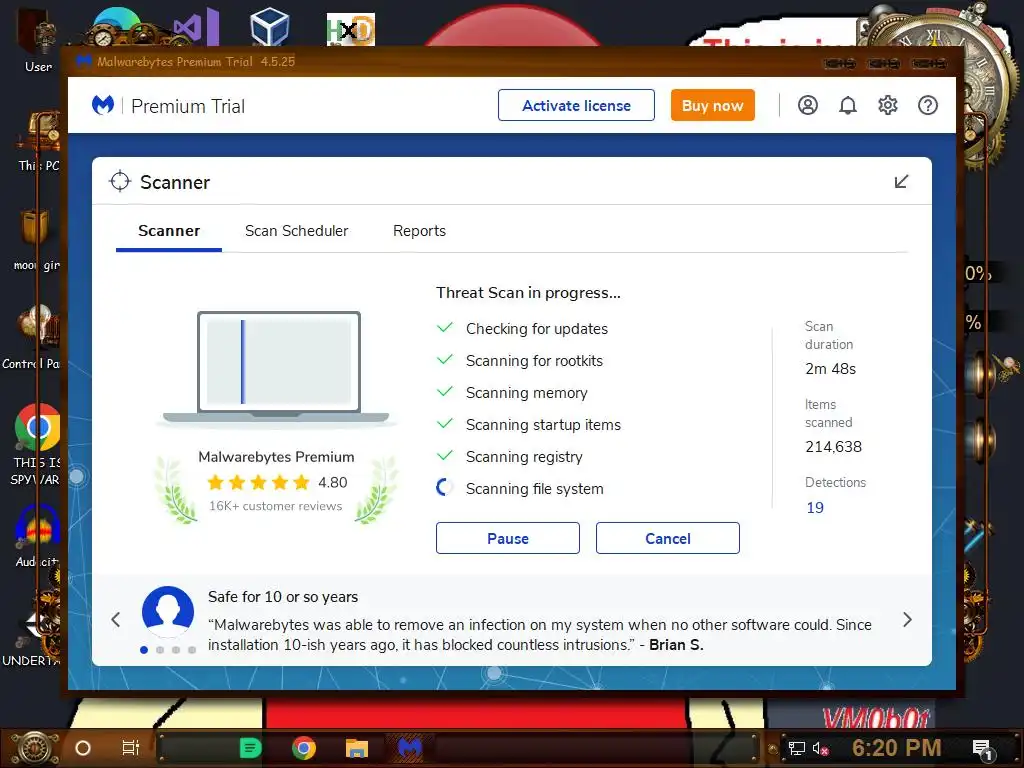
Task: Cancel the threat scan
Action: (x=667, y=538)
